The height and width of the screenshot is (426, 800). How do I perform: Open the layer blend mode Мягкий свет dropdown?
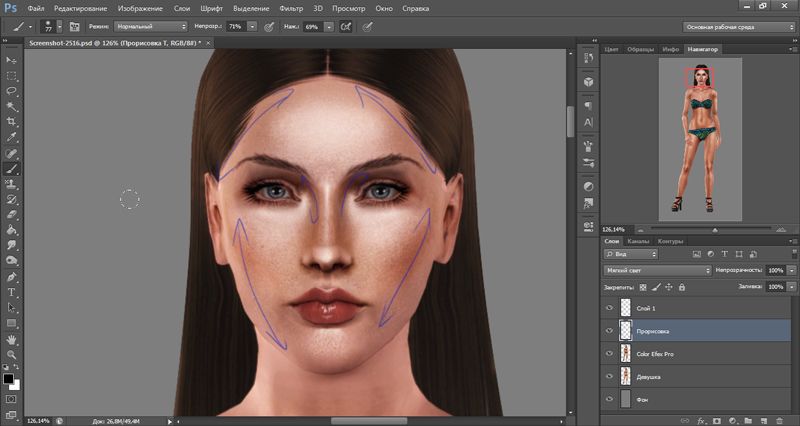click(x=657, y=270)
